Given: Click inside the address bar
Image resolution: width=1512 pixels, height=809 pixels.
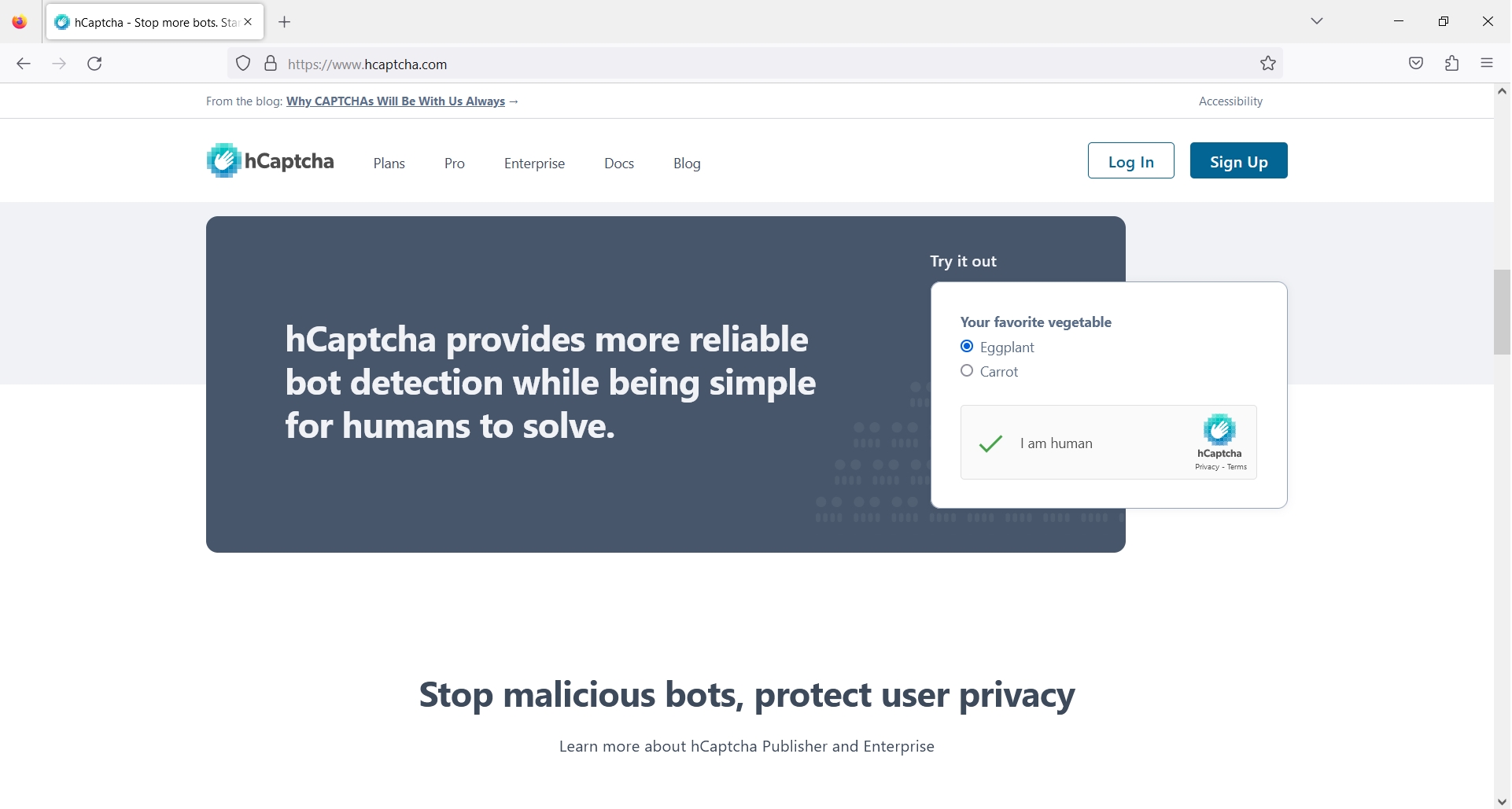Looking at the screenshot, I should [551, 64].
